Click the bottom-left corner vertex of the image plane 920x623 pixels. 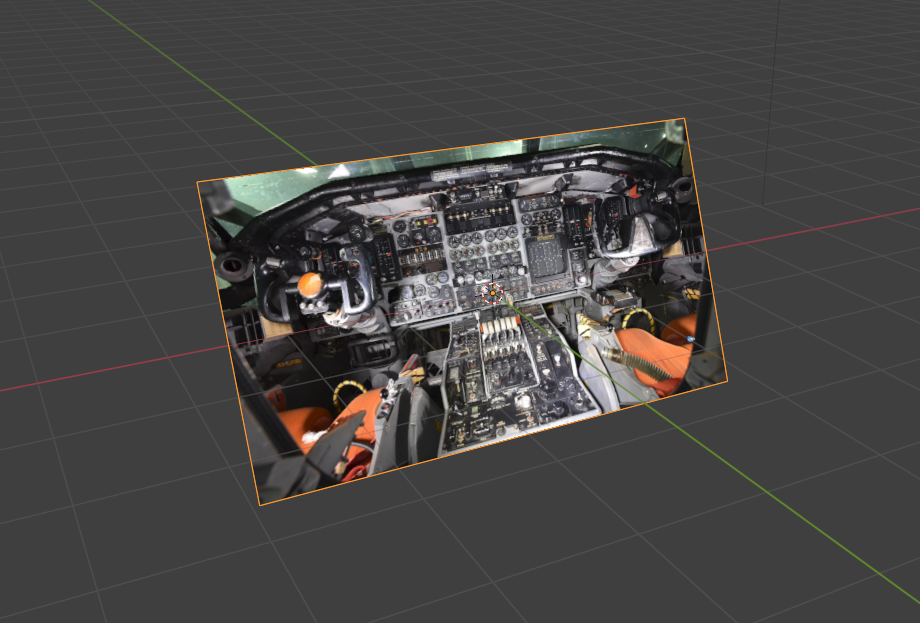(x=260, y=505)
